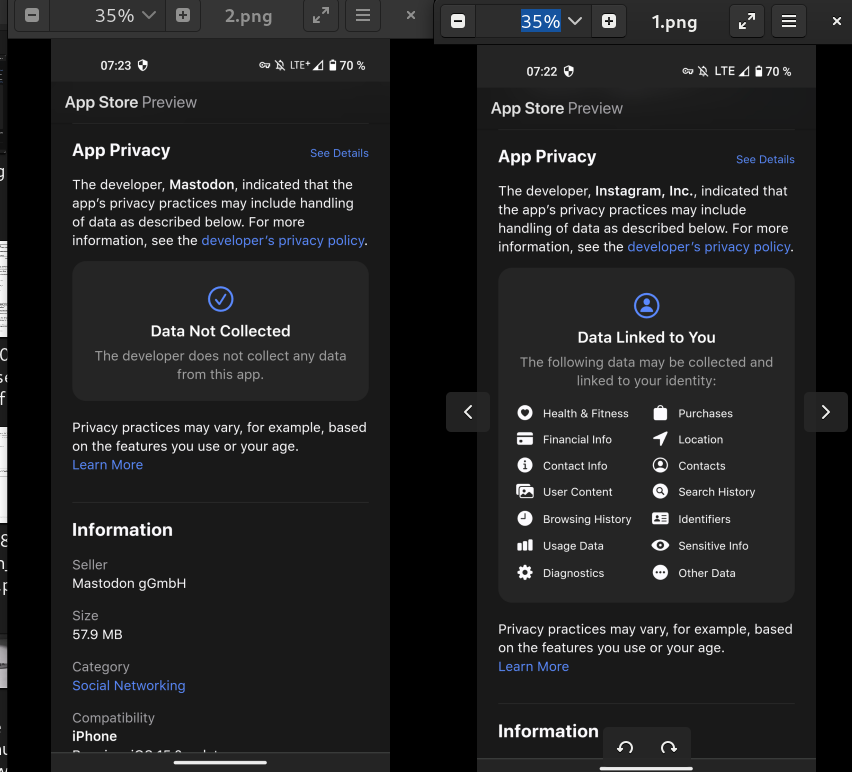Click Learn More in Mastodon screenshot

click(108, 465)
